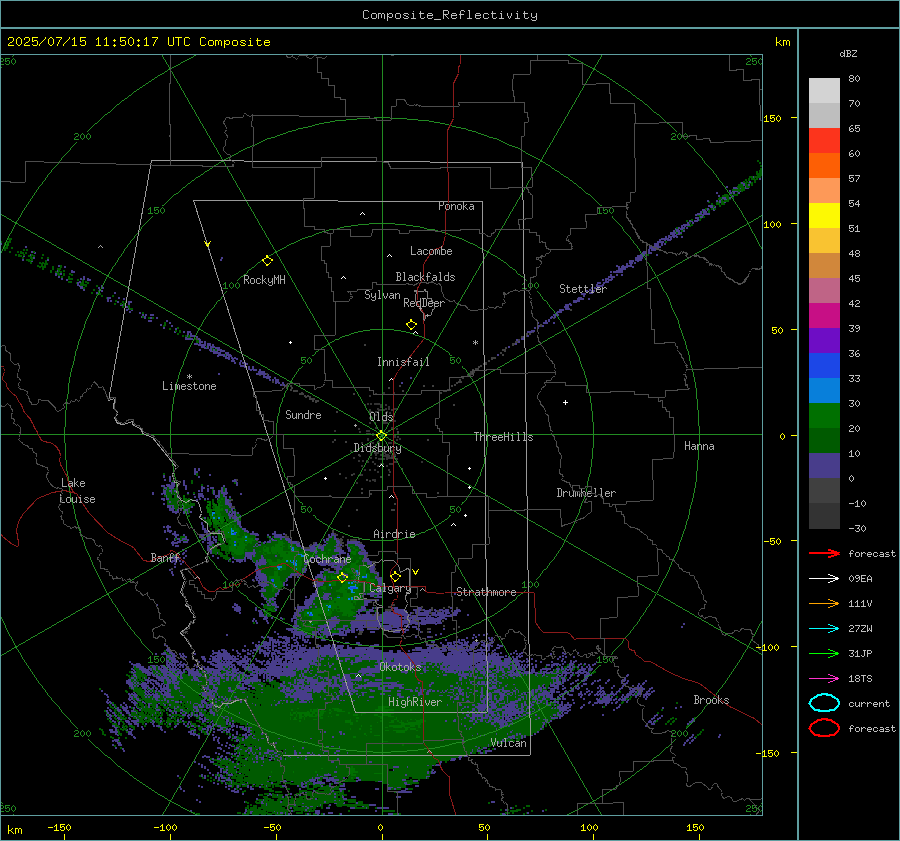Click the Cochrane city label
Viewport: 900px width, 841px height.
327,559
